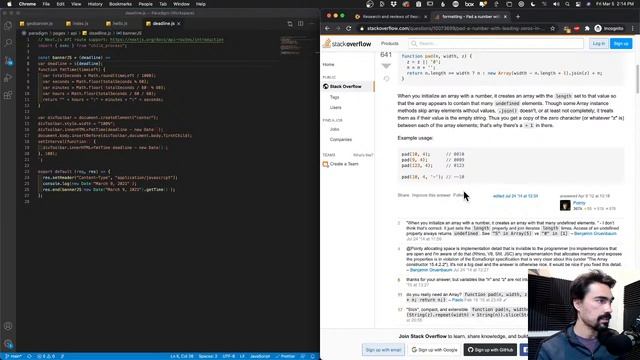640x360 pixels.
Task: Click the LF end-of-line selector in status bar
Action: click(242, 356)
